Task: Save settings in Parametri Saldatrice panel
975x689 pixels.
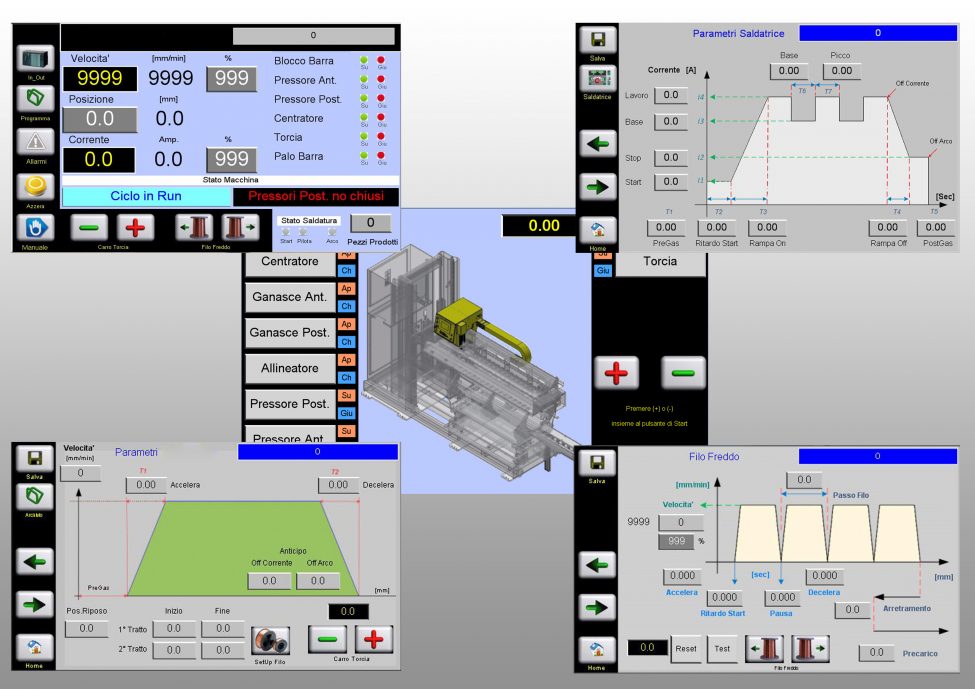Action: (597, 40)
